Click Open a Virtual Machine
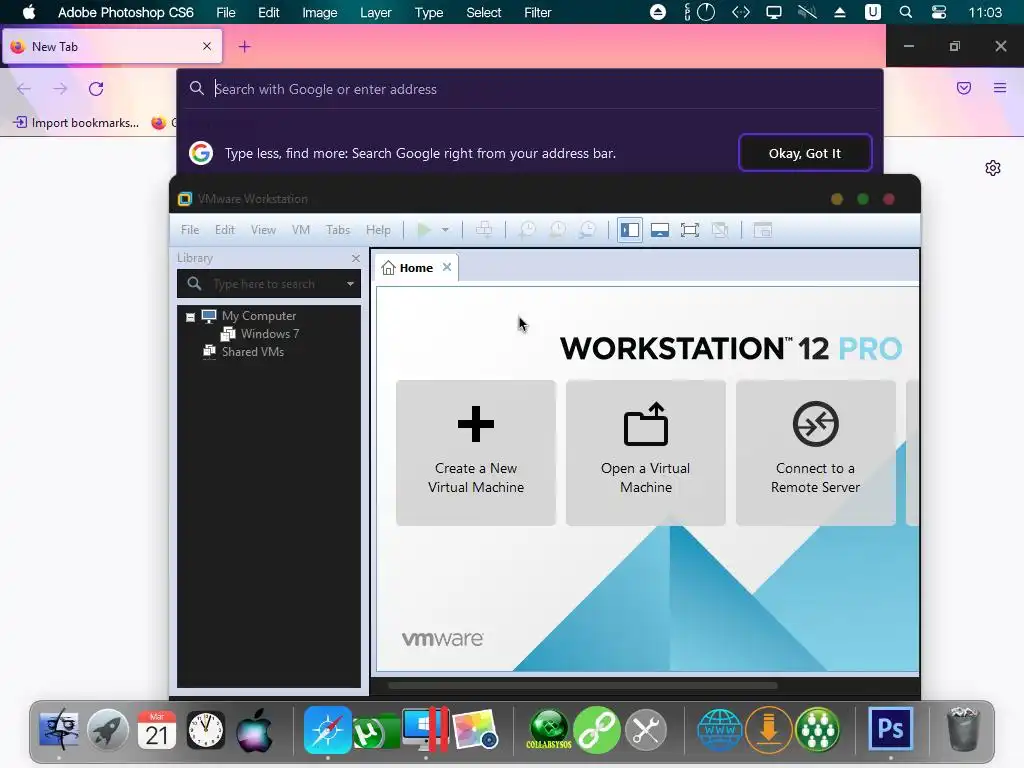Image resolution: width=1024 pixels, height=768 pixels. pos(646,453)
